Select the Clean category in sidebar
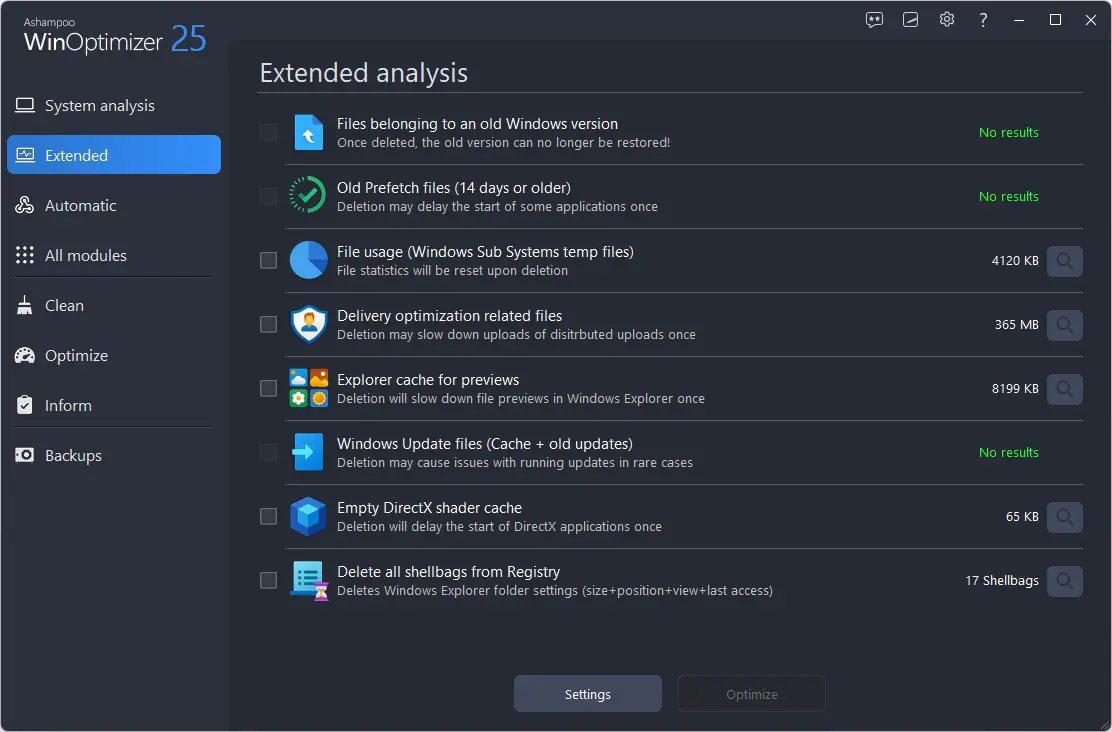This screenshot has height=732, width=1112. coord(64,306)
